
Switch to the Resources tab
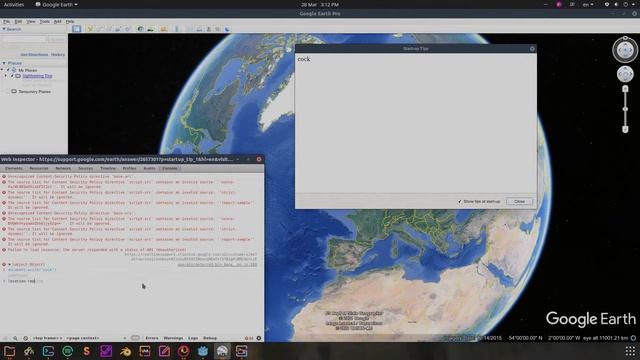coord(39,168)
